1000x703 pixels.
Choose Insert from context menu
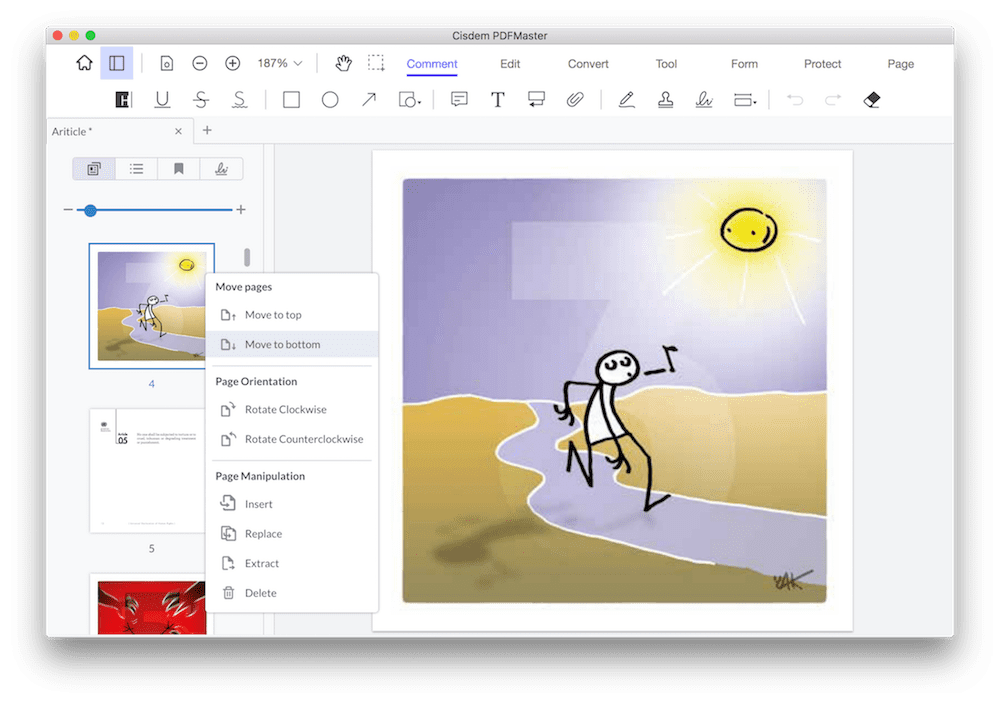pyautogui.click(x=292, y=504)
